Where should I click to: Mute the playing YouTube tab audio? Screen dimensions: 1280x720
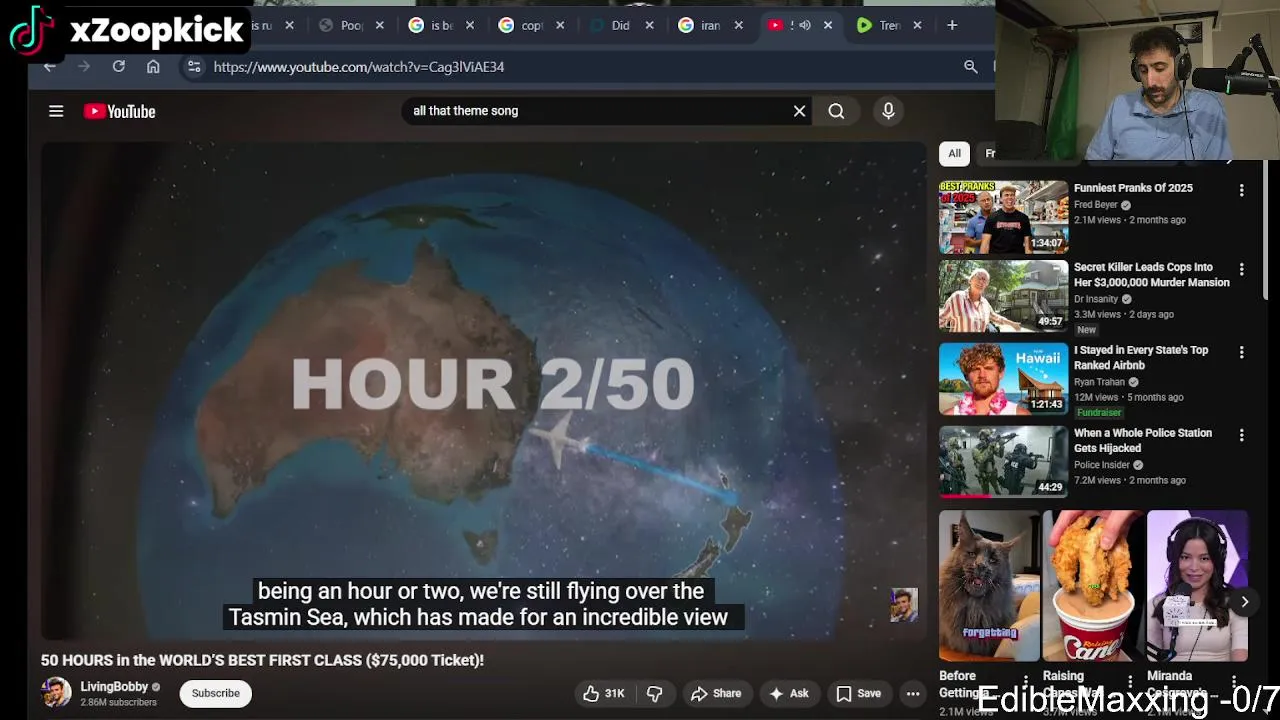tap(804, 25)
